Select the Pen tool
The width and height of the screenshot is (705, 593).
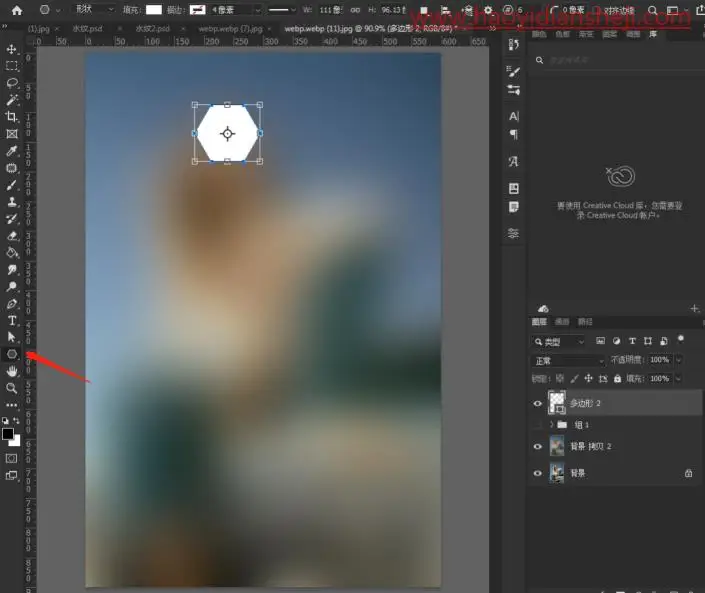coord(12,304)
